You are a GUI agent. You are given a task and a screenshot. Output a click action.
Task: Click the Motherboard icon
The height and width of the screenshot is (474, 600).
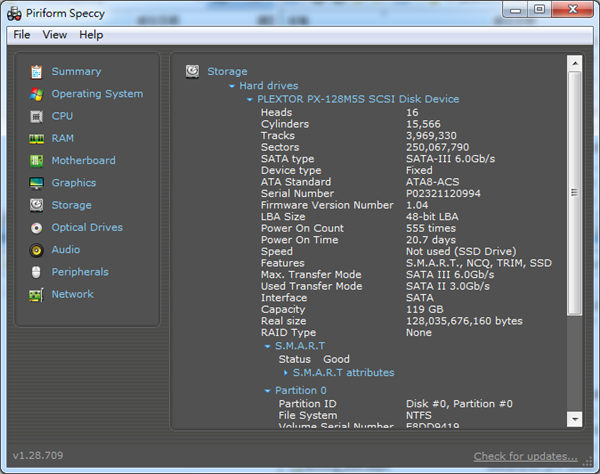pos(37,161)
